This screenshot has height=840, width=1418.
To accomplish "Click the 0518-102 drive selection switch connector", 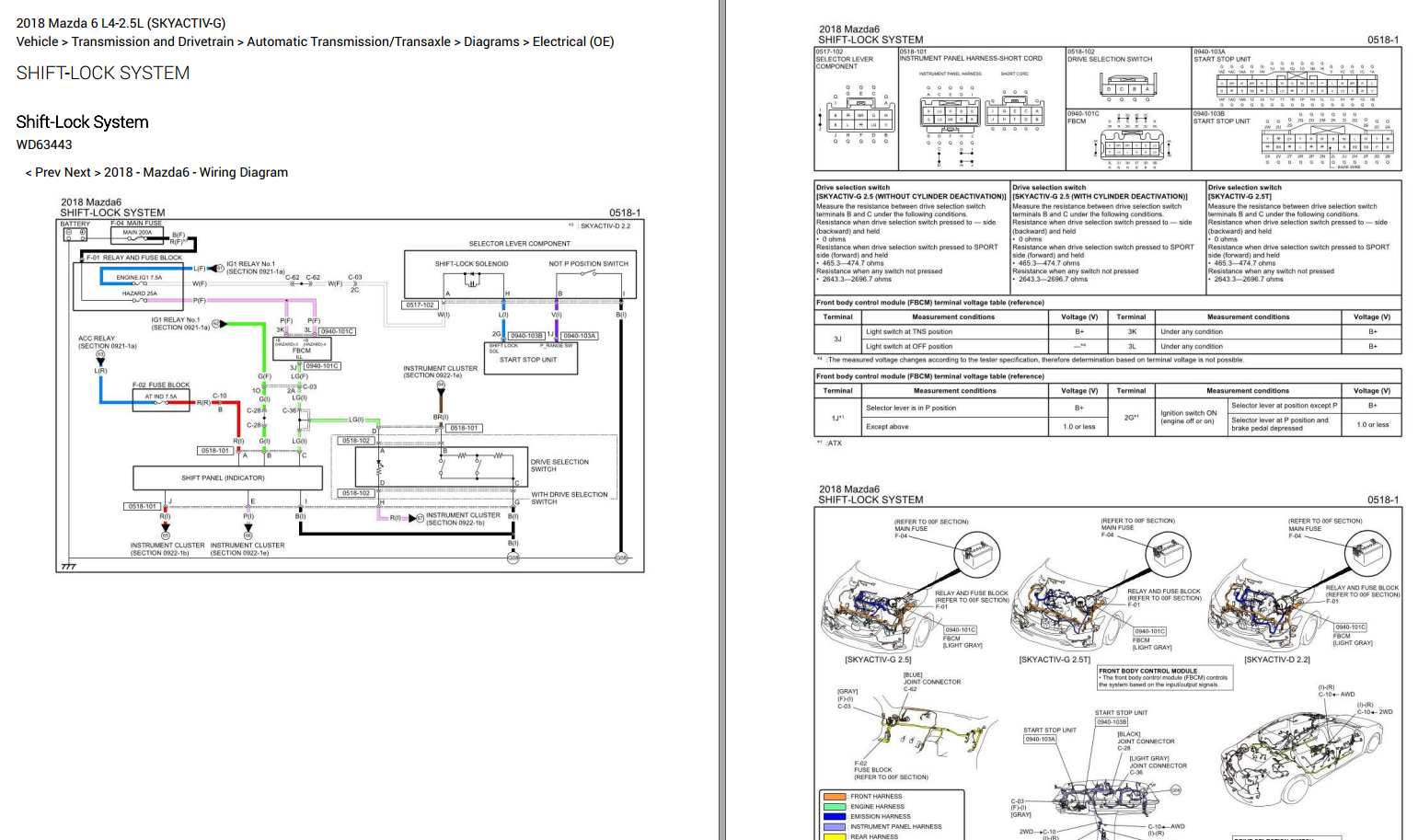I will pos(1127,86).
